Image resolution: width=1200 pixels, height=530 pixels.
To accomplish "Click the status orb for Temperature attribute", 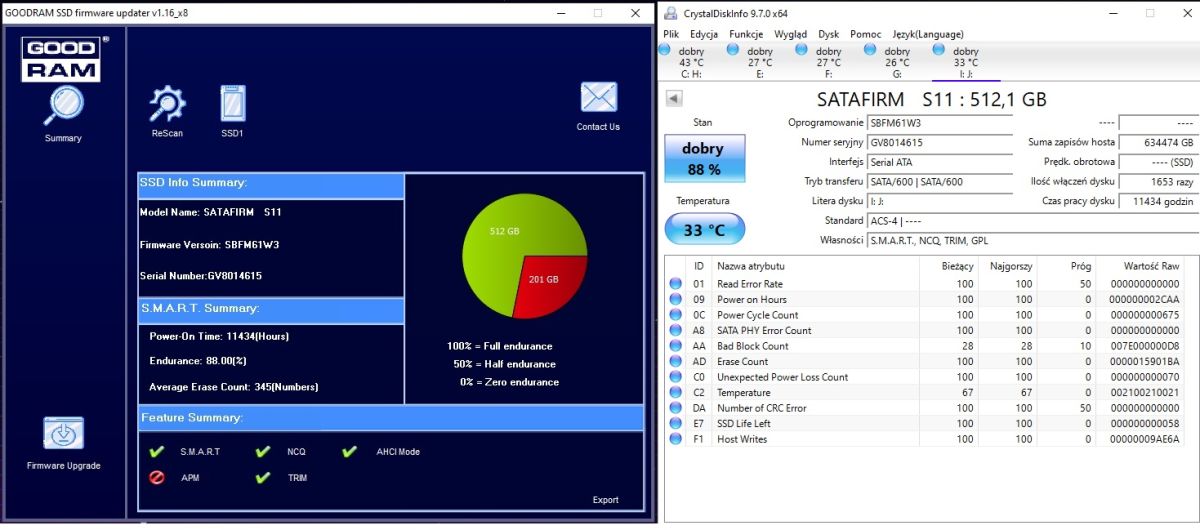I will (676, 392).
